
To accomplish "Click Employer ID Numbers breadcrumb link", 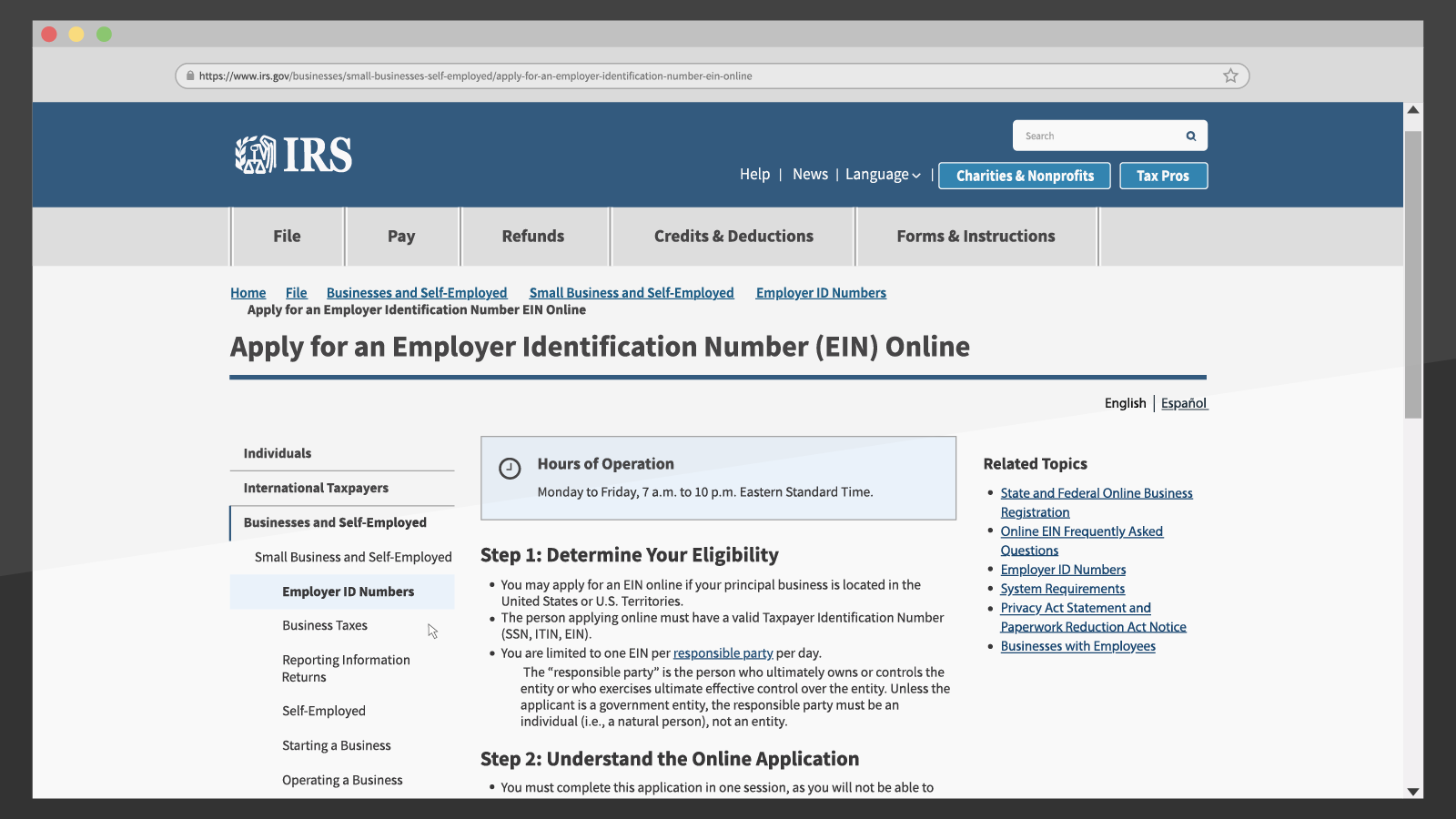I will pyautogui.click(x=821, y=293).
